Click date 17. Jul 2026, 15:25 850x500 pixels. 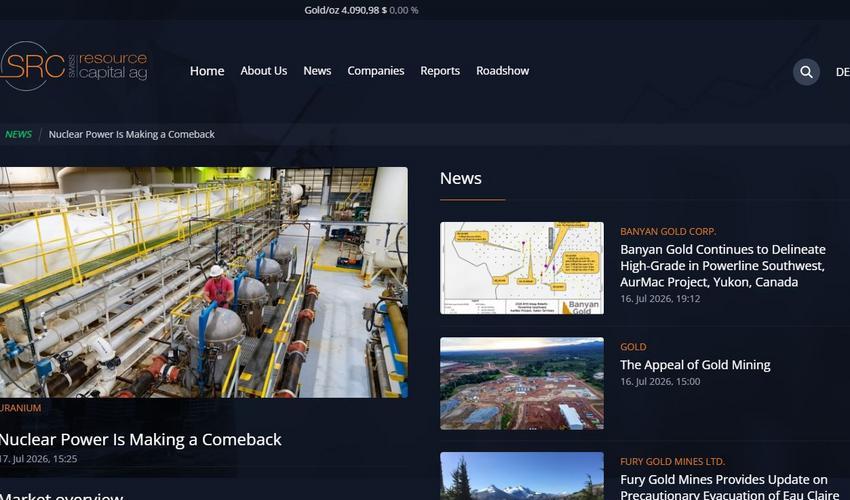tap(38, 459)
